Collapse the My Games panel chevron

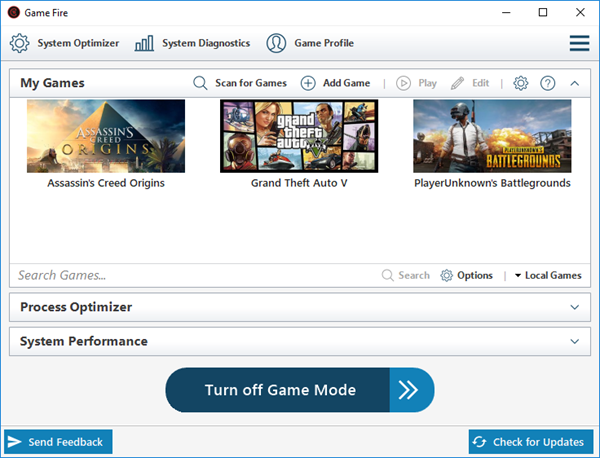tap(574, 83)
